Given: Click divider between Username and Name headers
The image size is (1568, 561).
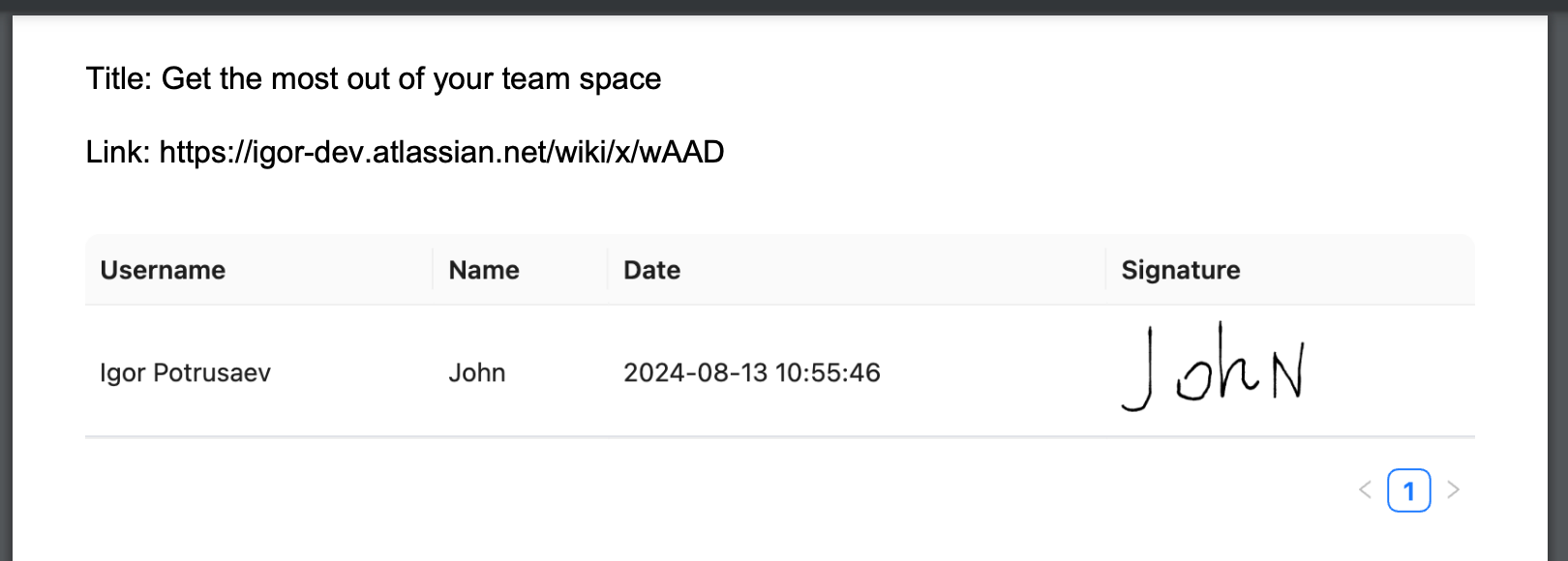Looking at the screenshot, I should 433,269.
